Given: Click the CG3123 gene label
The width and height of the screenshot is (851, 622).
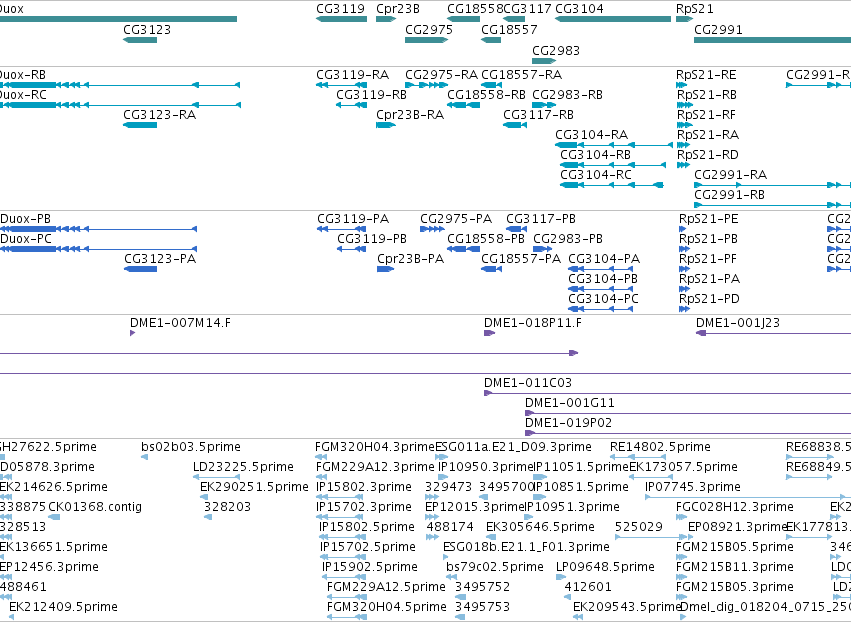Looking at the screenshot, I should [147, 30].
